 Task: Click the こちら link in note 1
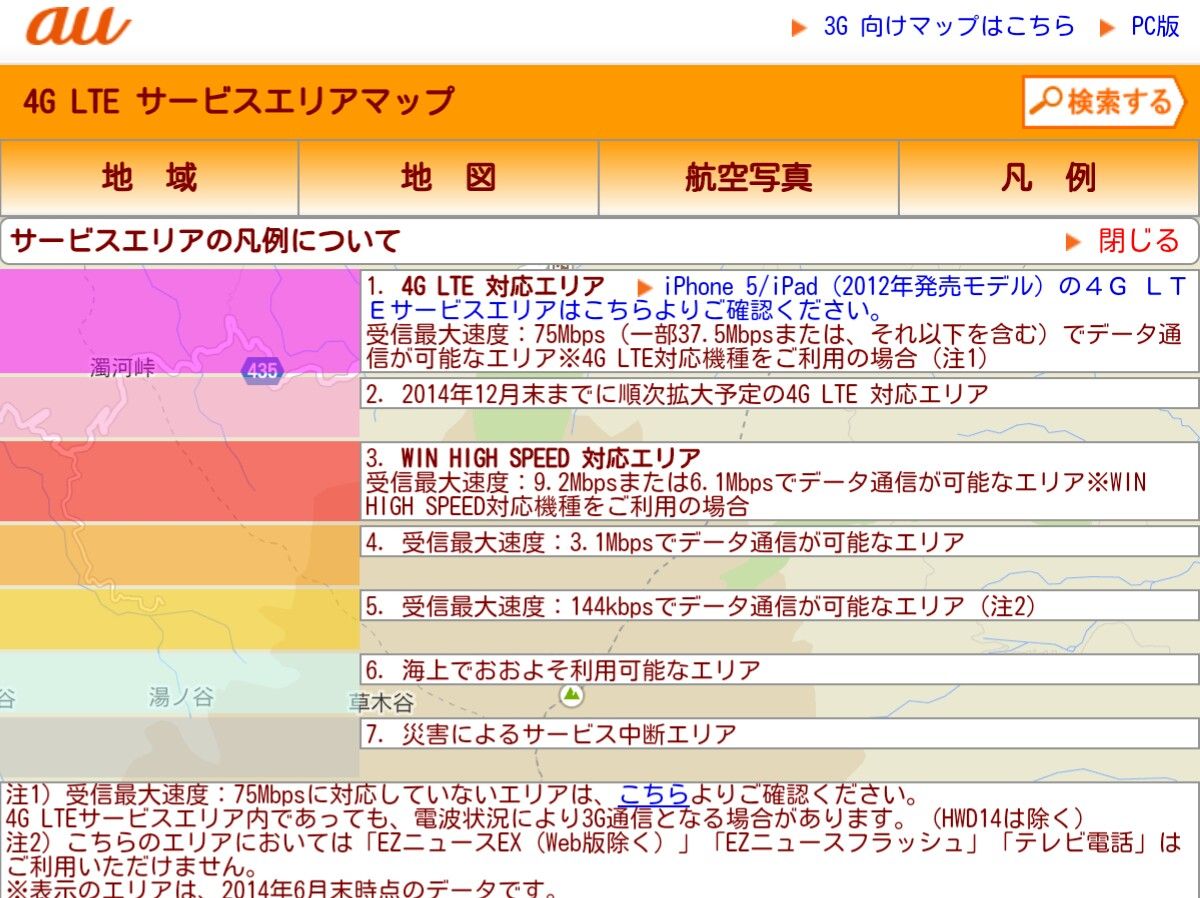click(x=654, y=796)
